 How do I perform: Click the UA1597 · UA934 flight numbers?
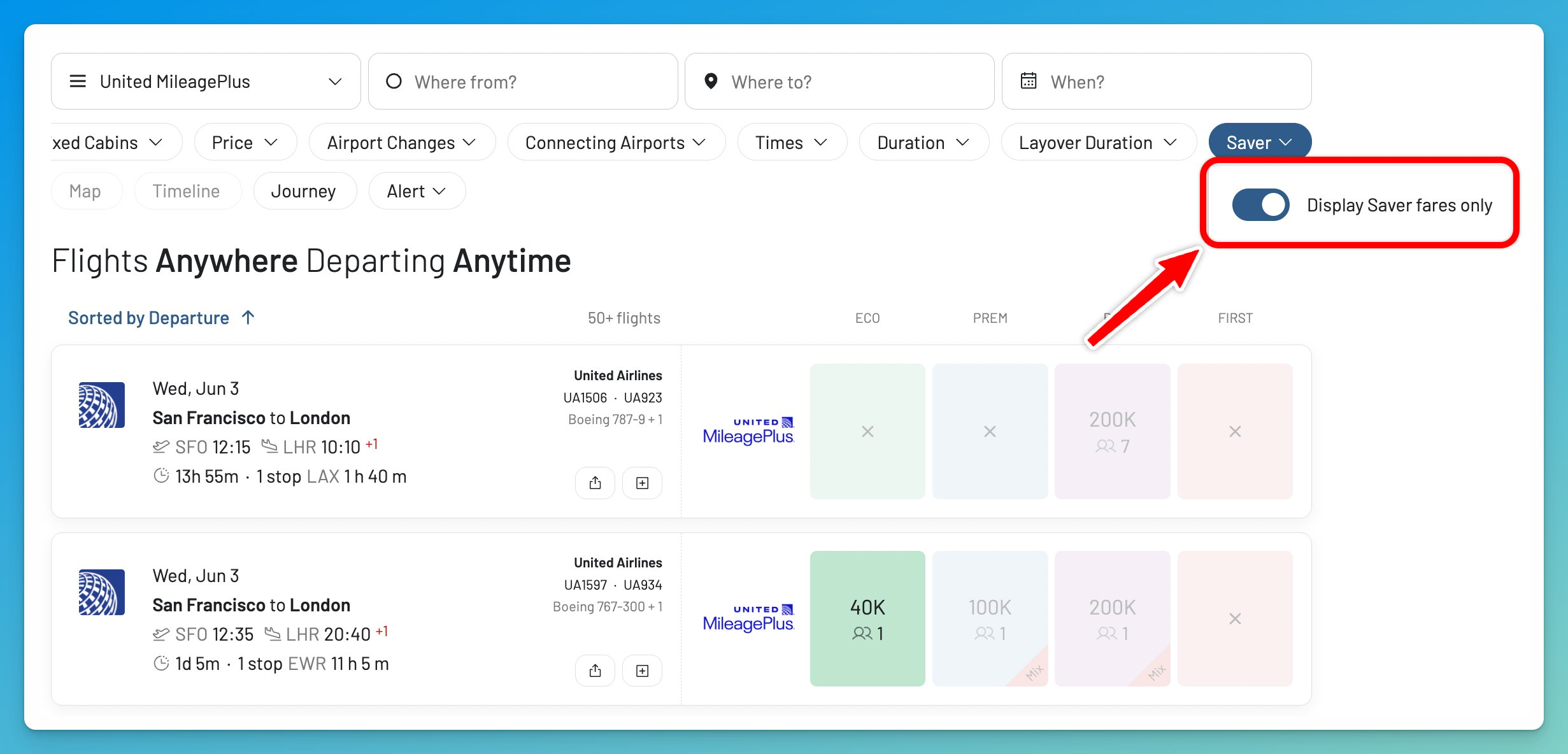tap(613, 585)
